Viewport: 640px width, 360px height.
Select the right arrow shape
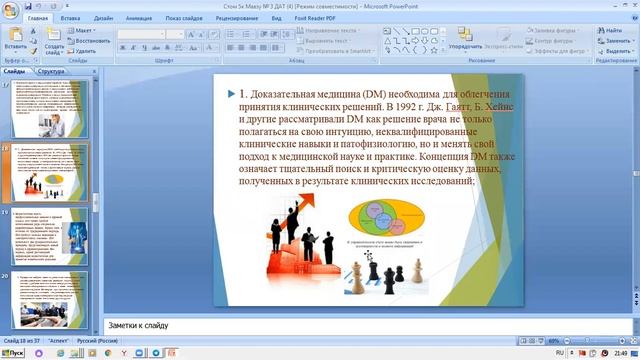[x=415, y=41]
